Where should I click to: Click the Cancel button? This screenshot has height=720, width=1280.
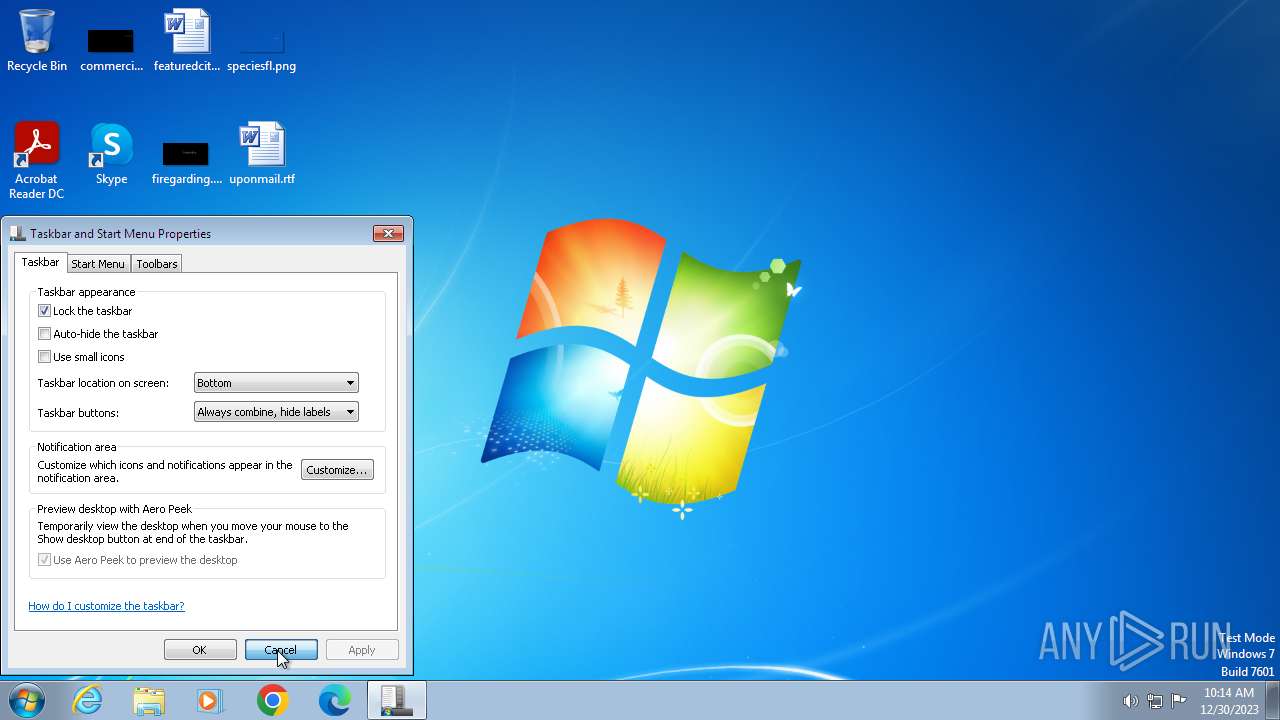pyautogui.click(x=281, y=650)
